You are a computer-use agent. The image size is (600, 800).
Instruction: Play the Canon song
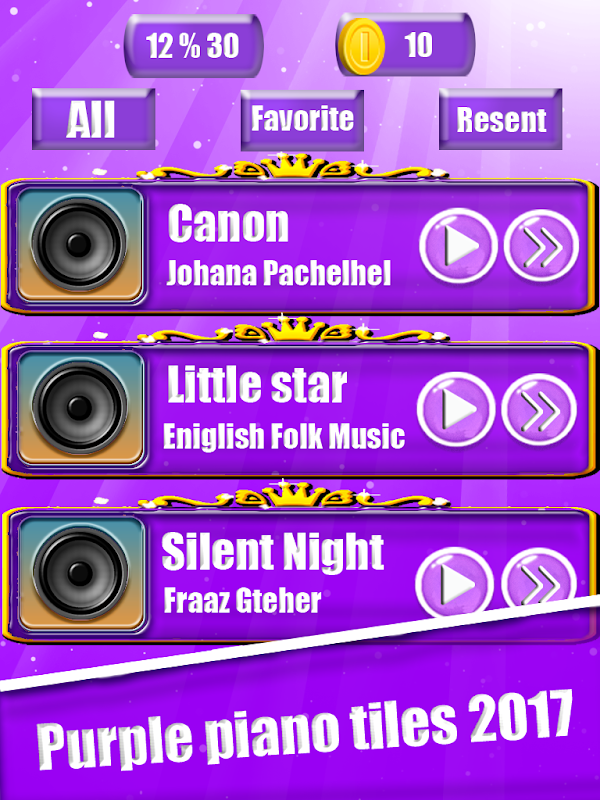tap(458, 245)
